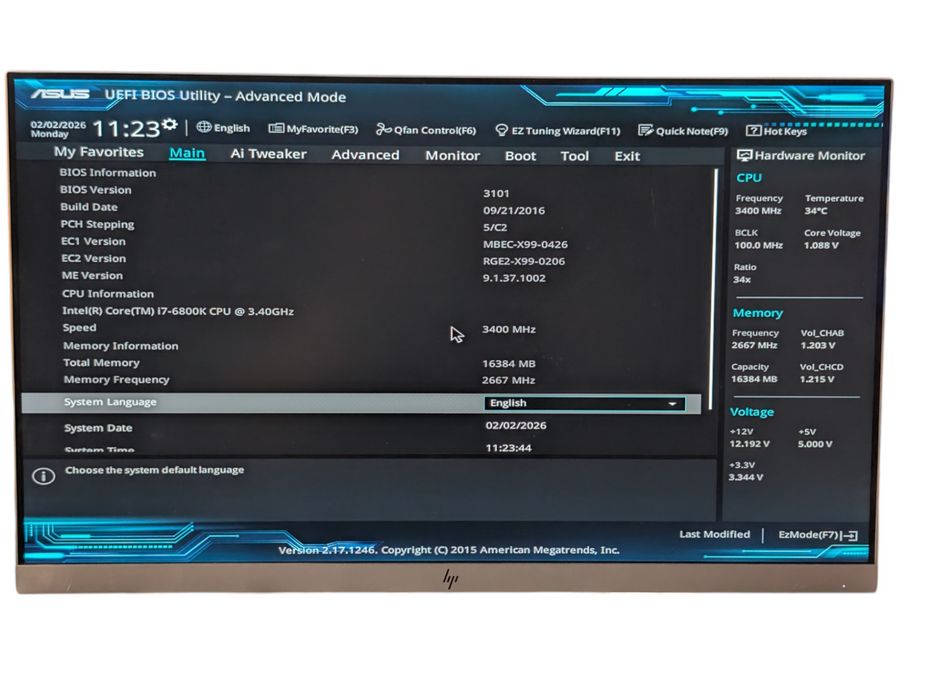Click the CPU Temperature reading 34°C
The height and width of the screenshot is (700, 930).
click(816, 211)
